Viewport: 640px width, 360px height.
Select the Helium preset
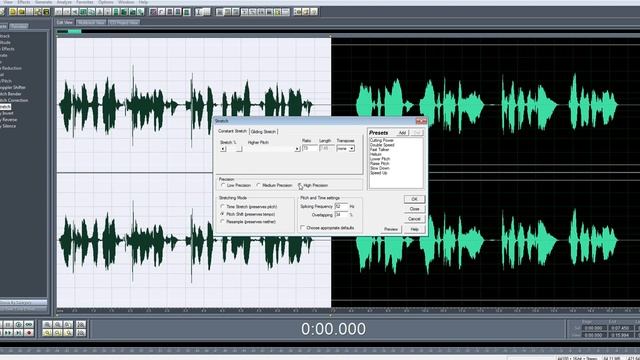(x=376, y=154)
